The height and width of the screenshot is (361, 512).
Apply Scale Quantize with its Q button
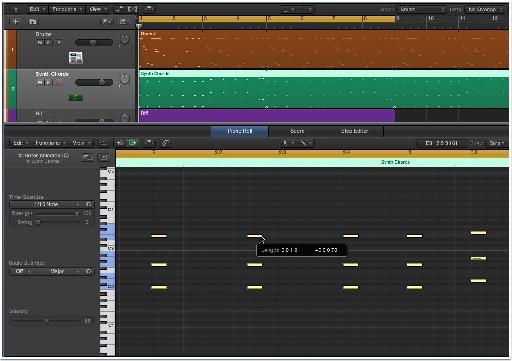pos(89,271)
